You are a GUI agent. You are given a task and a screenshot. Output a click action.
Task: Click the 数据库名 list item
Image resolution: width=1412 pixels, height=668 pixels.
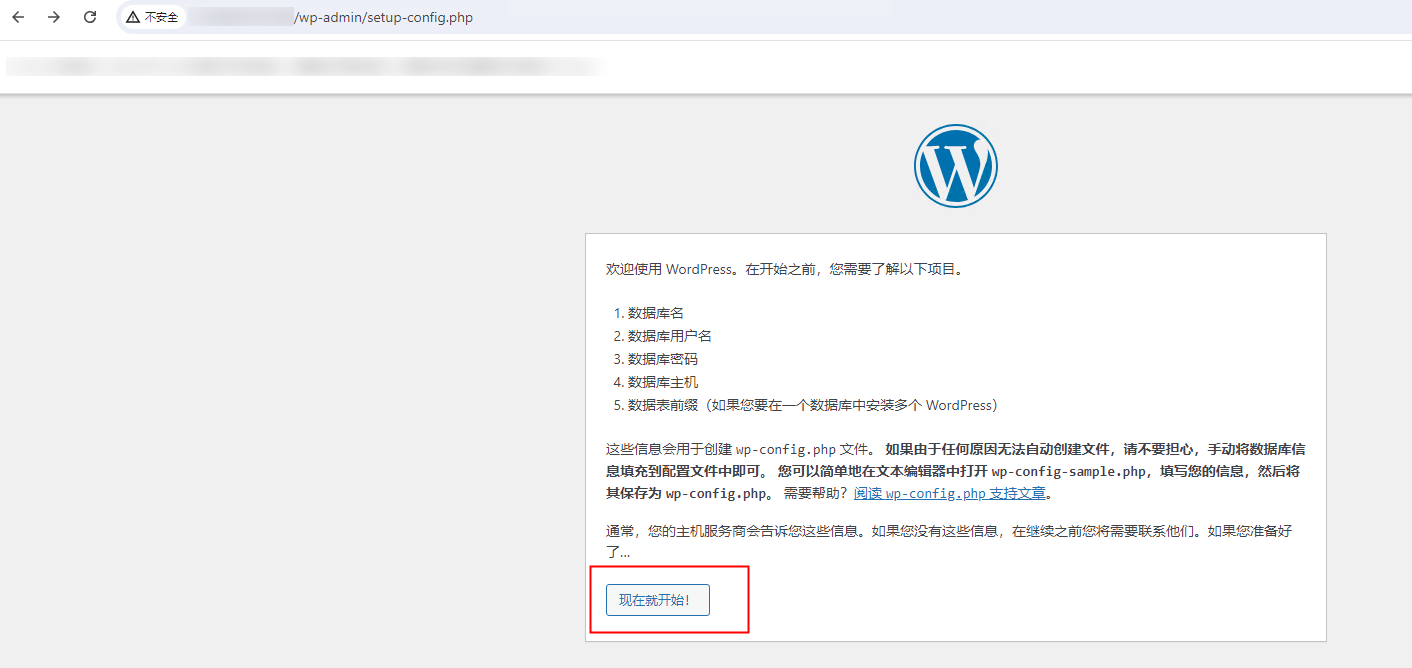656,313
